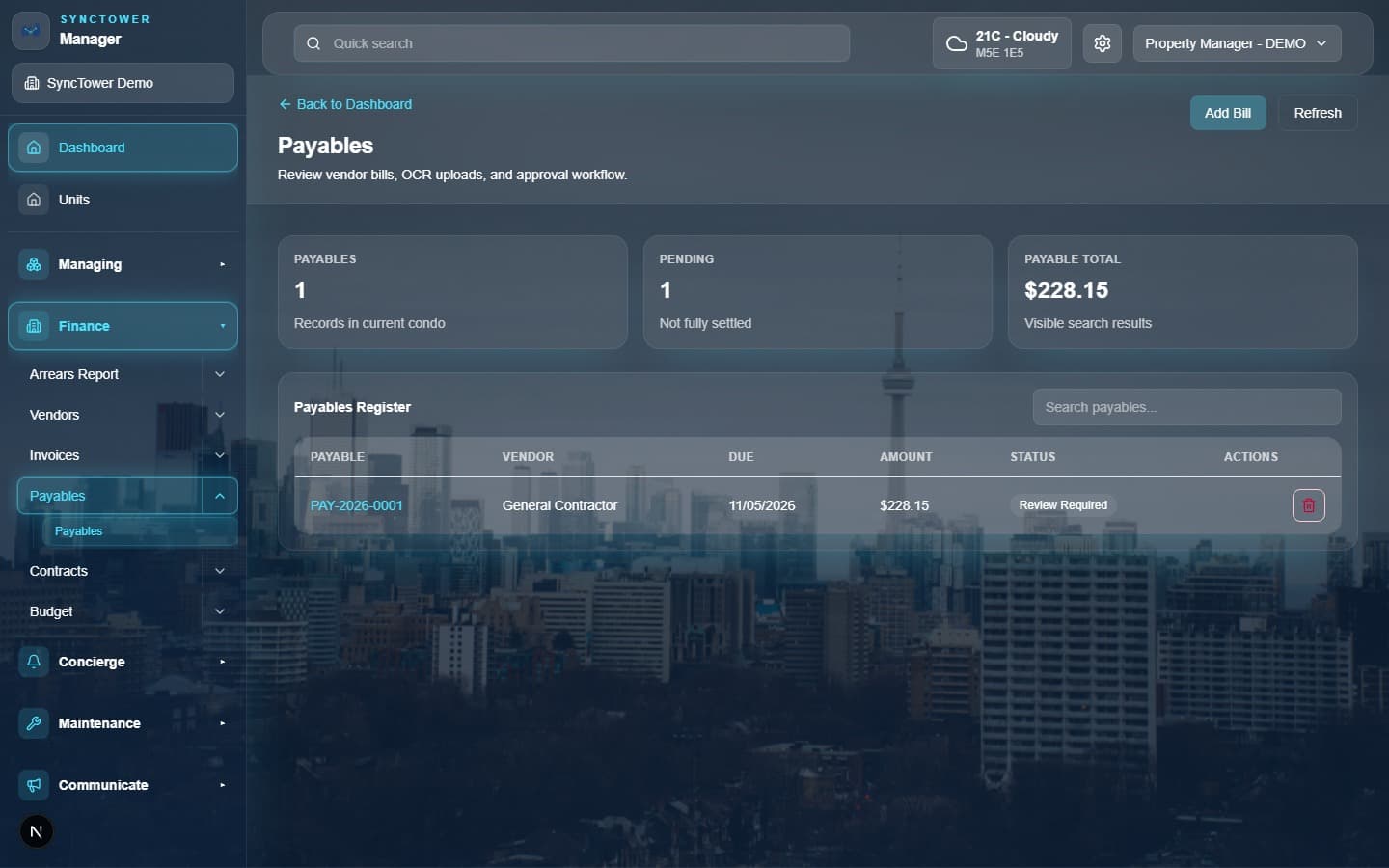Click the Units house icon

(34, 200)
